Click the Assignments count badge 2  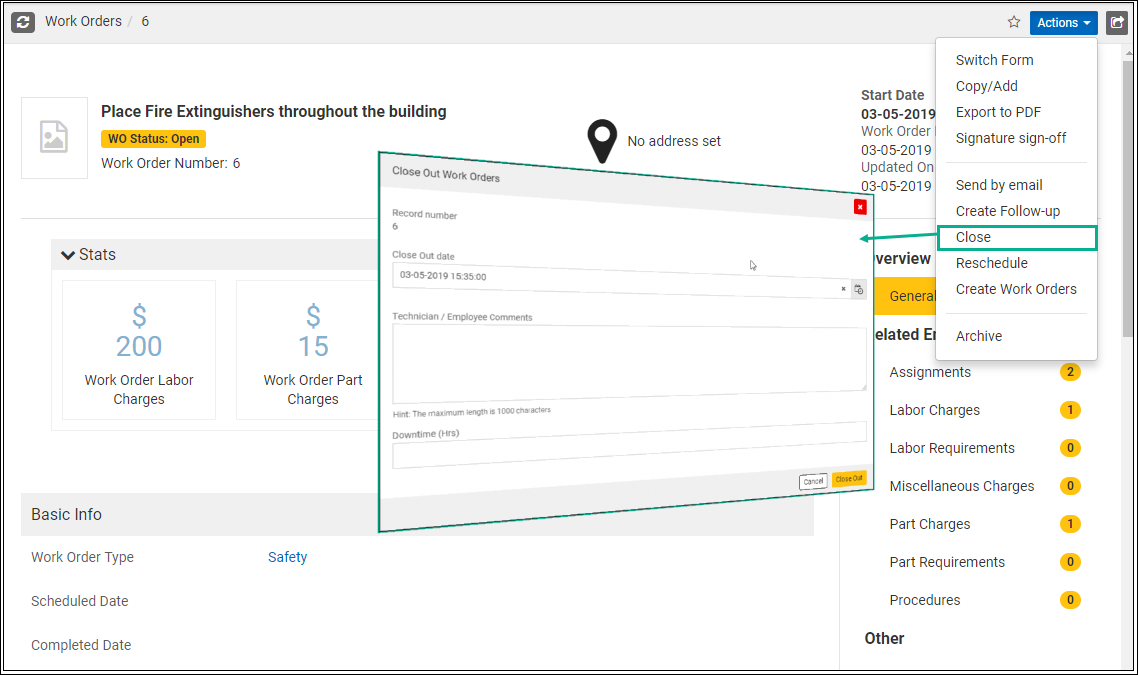pos(1070,372)
